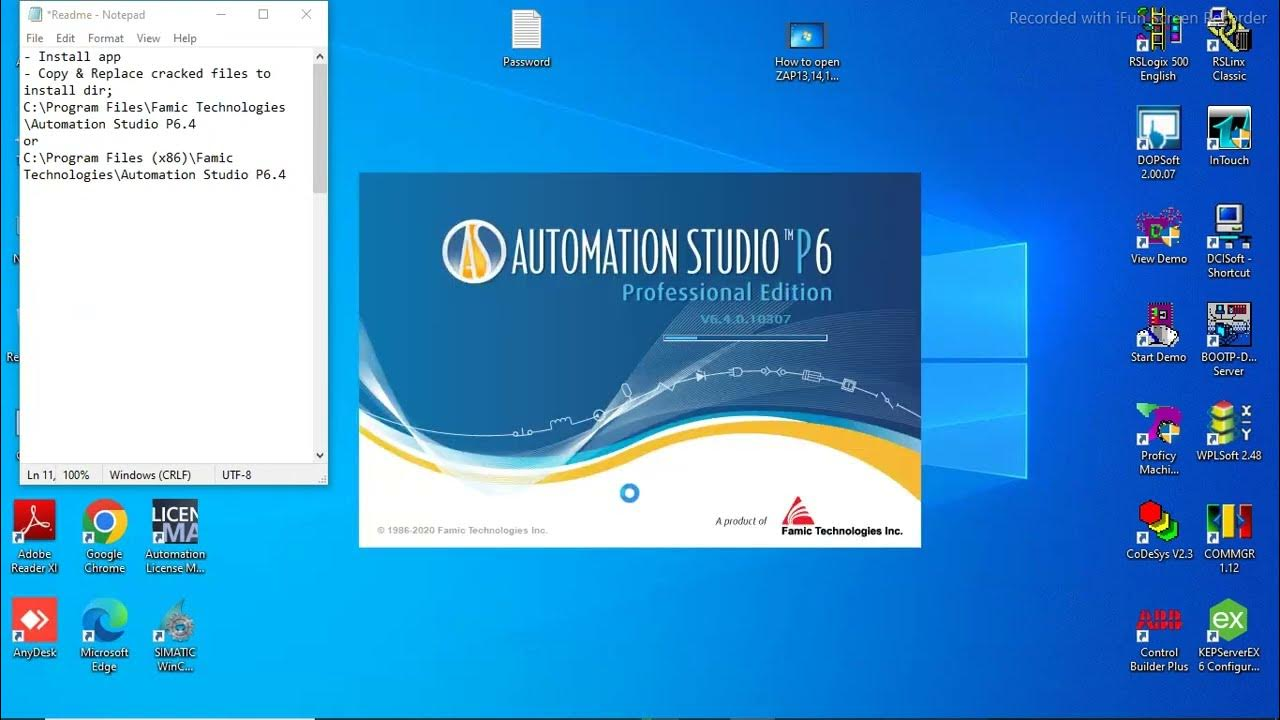Open Adobe Reader XI shortcut

pyautogui.click(x=34, y=537)
